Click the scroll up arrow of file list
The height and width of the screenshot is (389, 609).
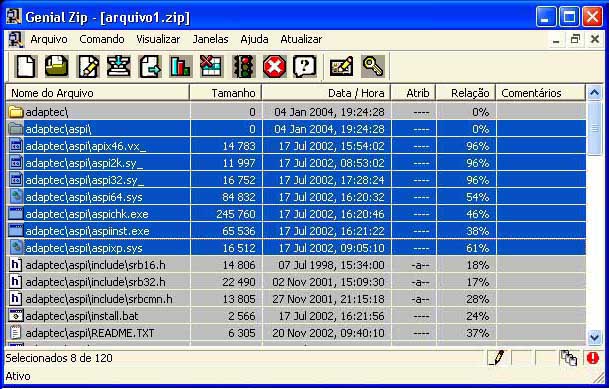coord(595,93)
